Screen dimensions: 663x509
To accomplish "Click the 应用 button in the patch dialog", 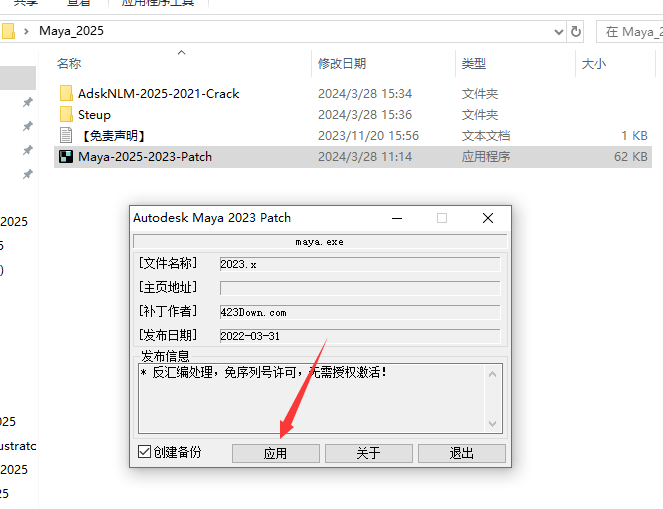I will 276,453.
